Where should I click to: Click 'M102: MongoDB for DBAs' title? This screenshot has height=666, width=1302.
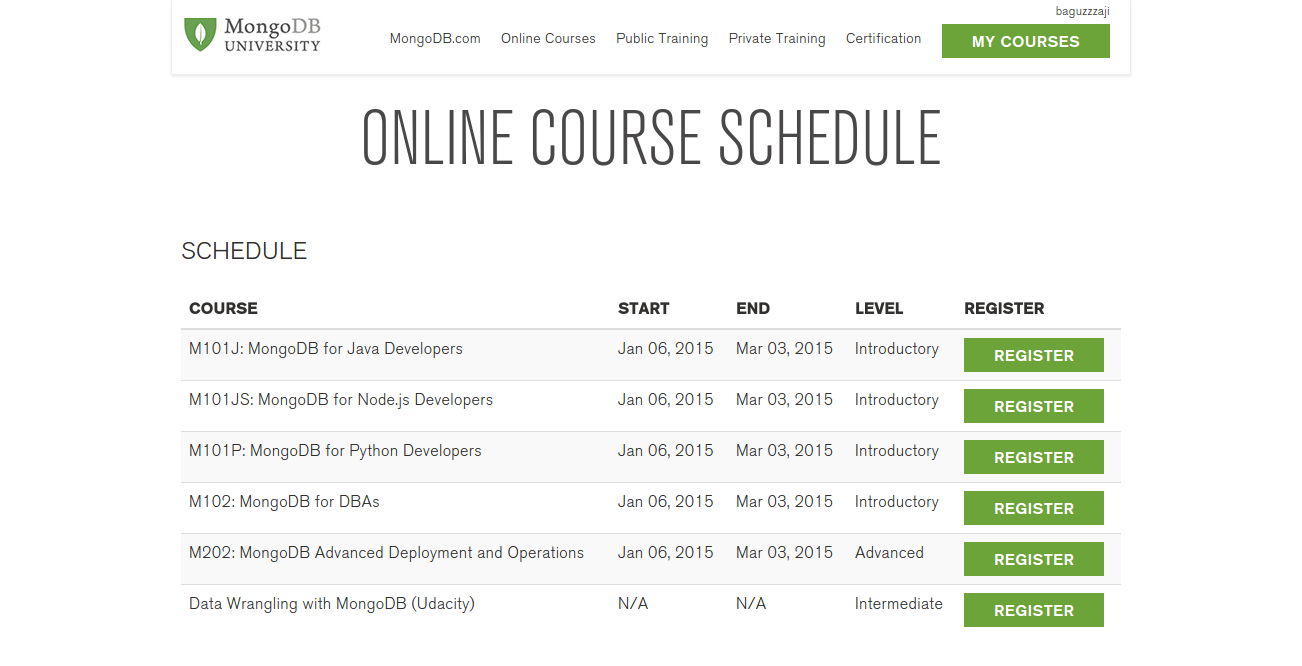[284, 502]
